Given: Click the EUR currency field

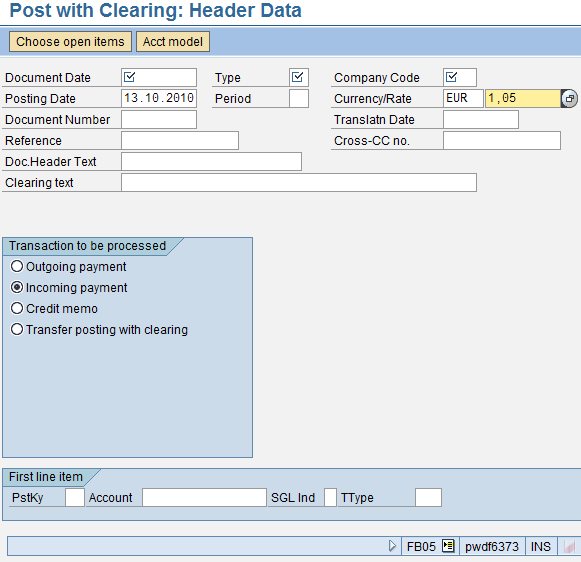Looking at the screenshot, I should point(463,98).
